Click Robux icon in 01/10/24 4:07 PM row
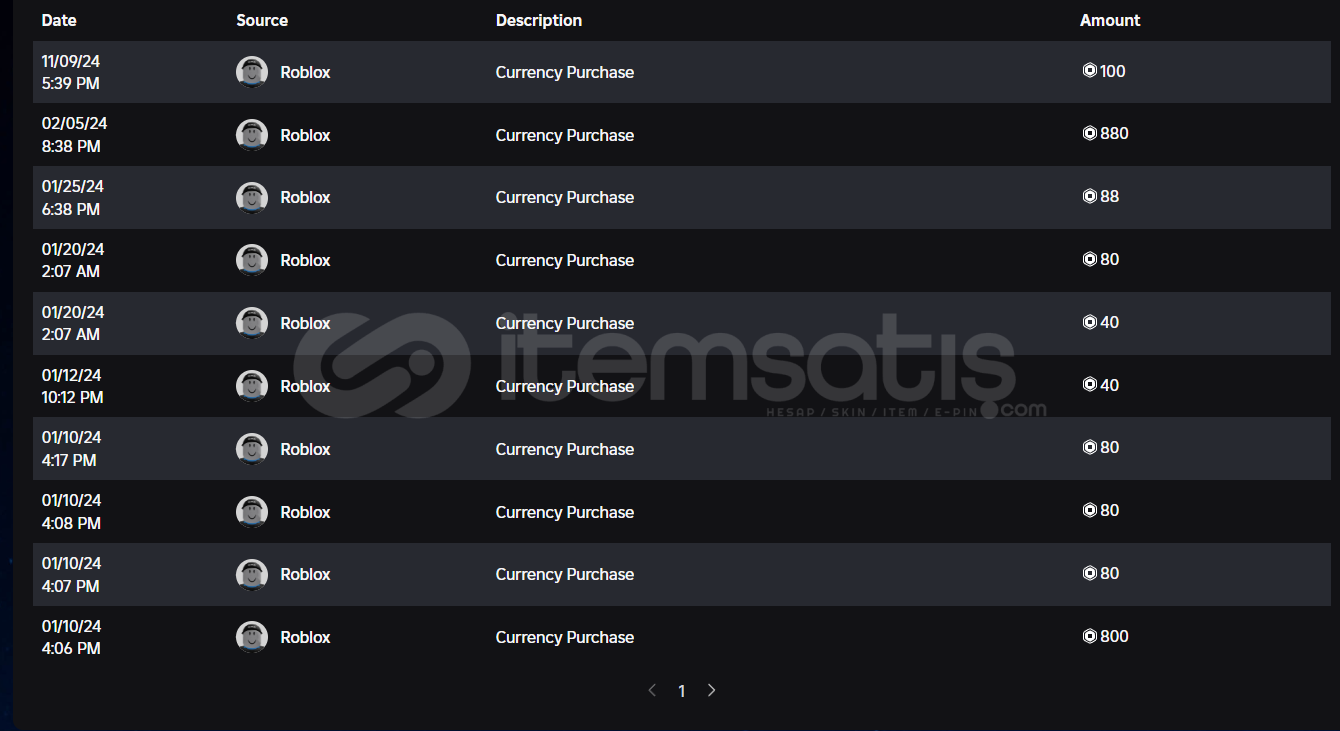1340x731 pixels. [x=1090, y=573]
